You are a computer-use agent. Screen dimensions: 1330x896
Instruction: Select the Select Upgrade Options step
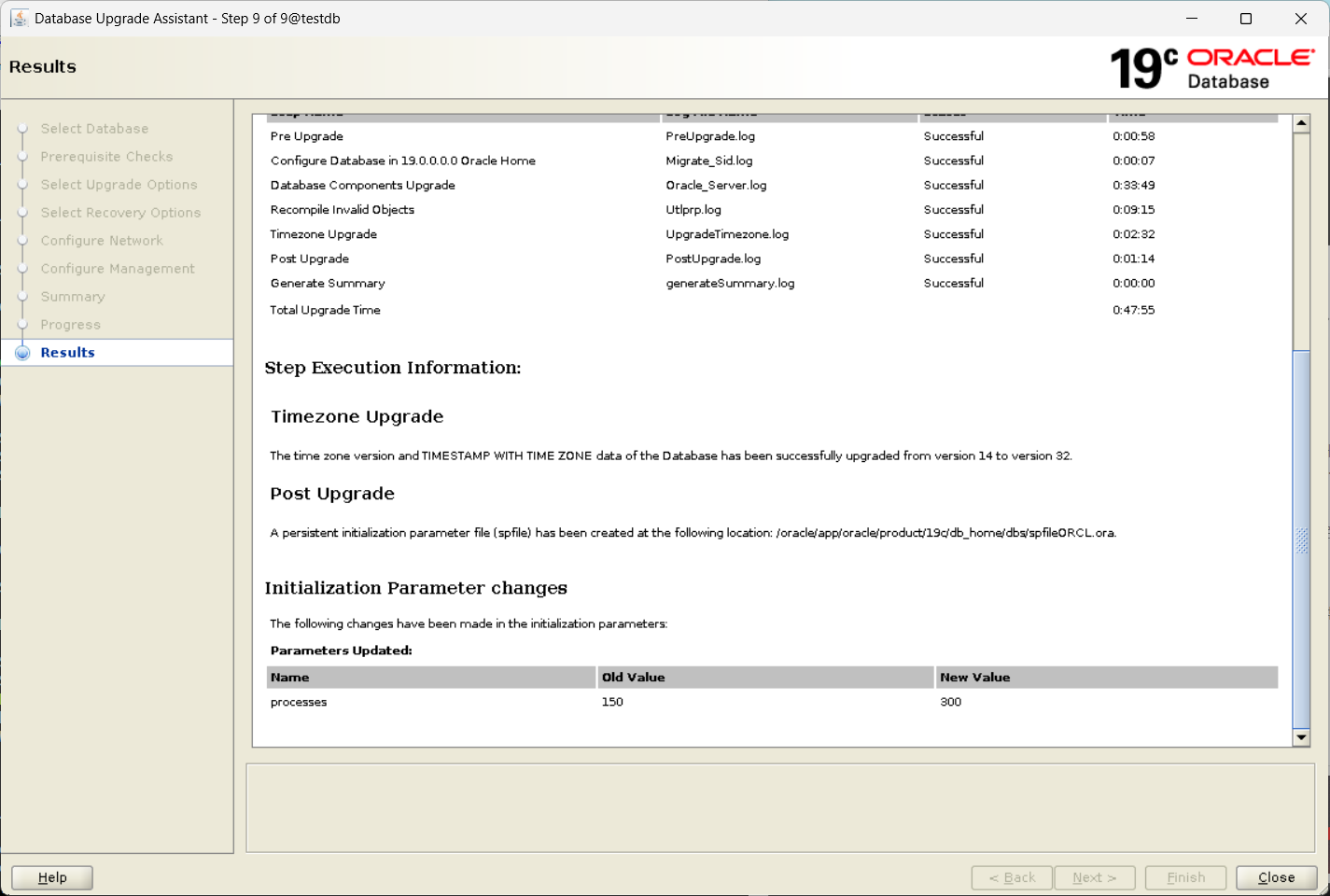[x=119, y=185]
